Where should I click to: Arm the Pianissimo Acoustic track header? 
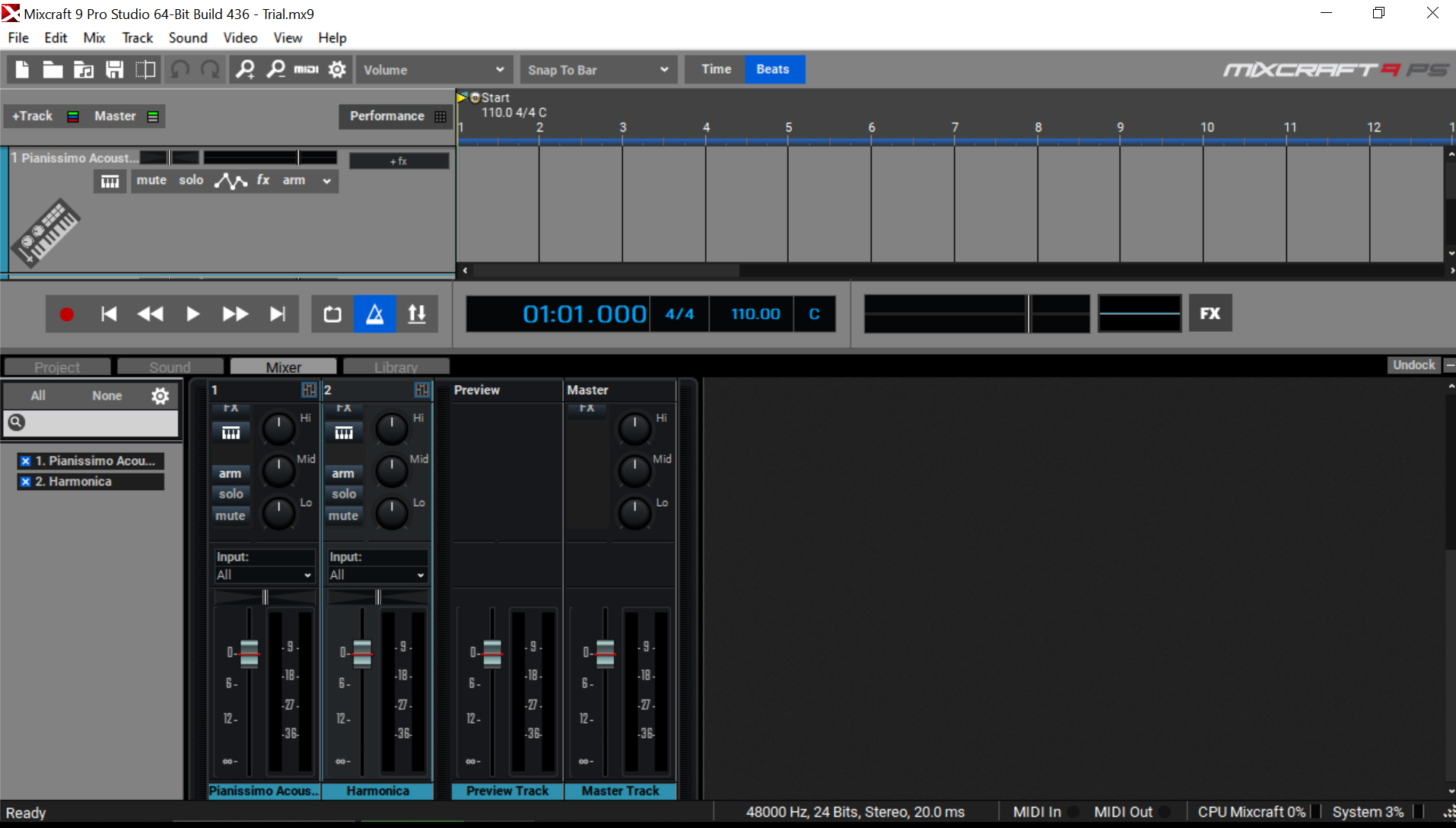click(x=294, y=180)
